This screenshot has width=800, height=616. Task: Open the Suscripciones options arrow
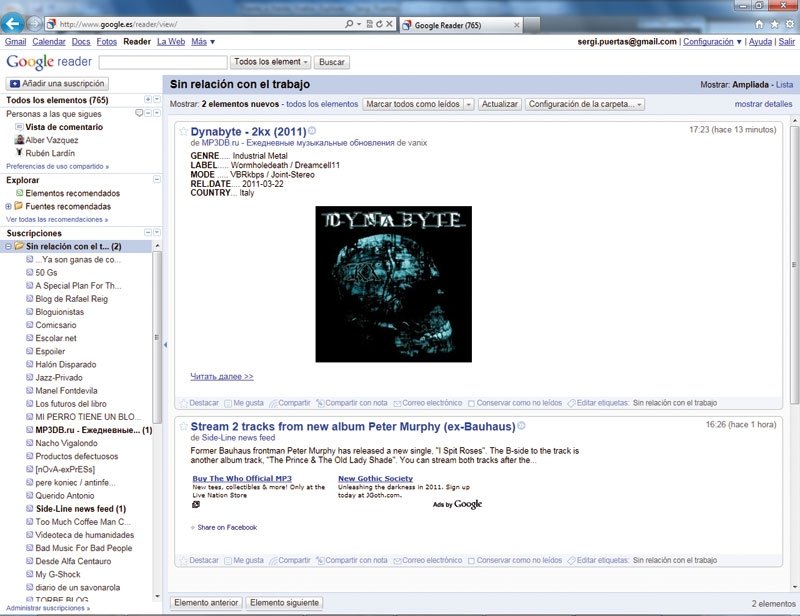pos(157,232)
